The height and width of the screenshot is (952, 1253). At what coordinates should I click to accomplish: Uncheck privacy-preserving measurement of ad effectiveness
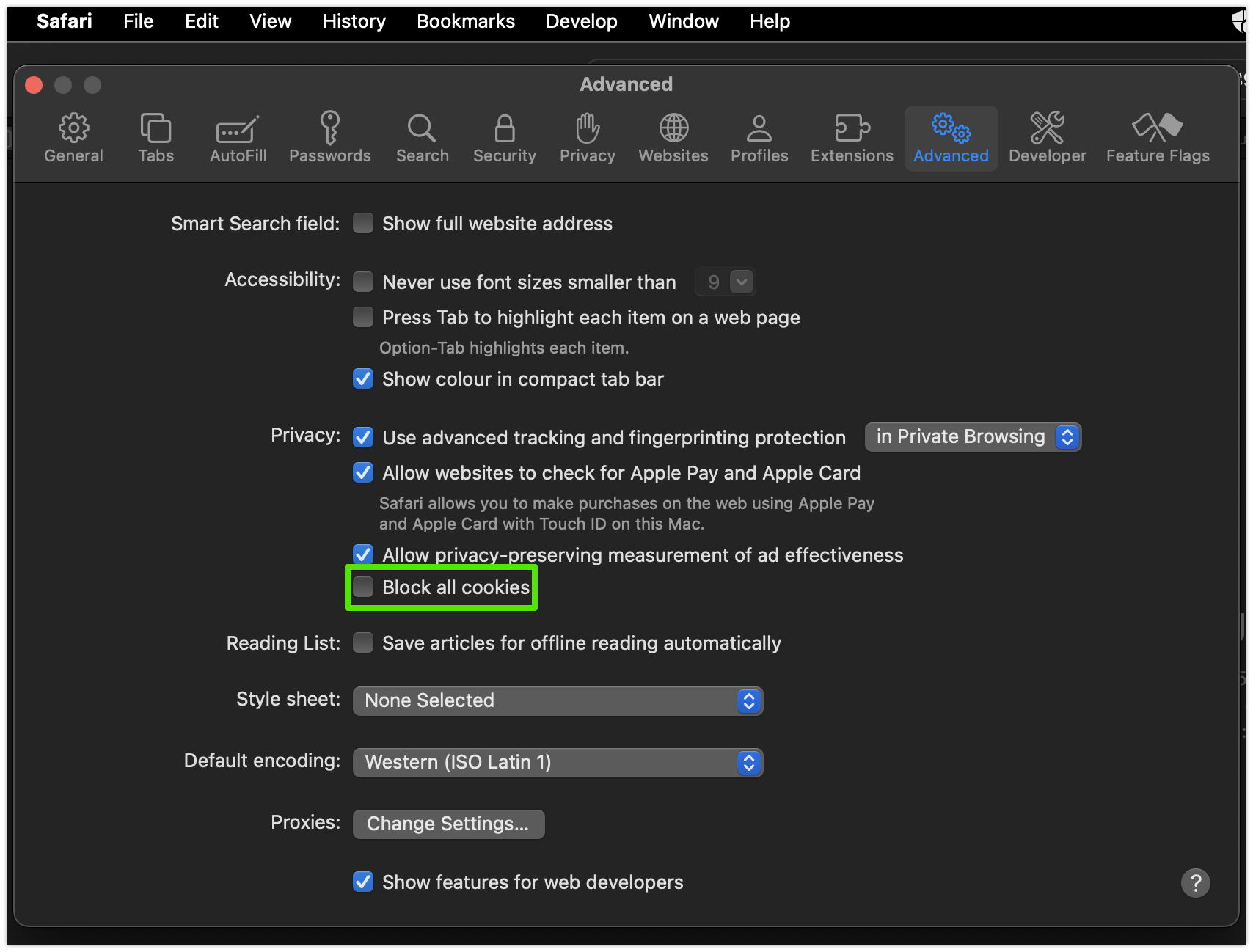pos(363,554)
